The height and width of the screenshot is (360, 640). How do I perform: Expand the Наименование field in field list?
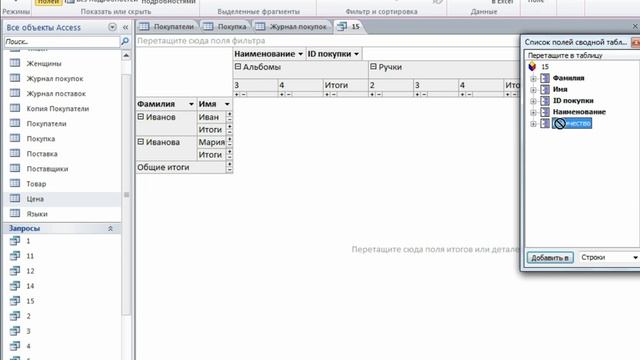pos(533,112)
